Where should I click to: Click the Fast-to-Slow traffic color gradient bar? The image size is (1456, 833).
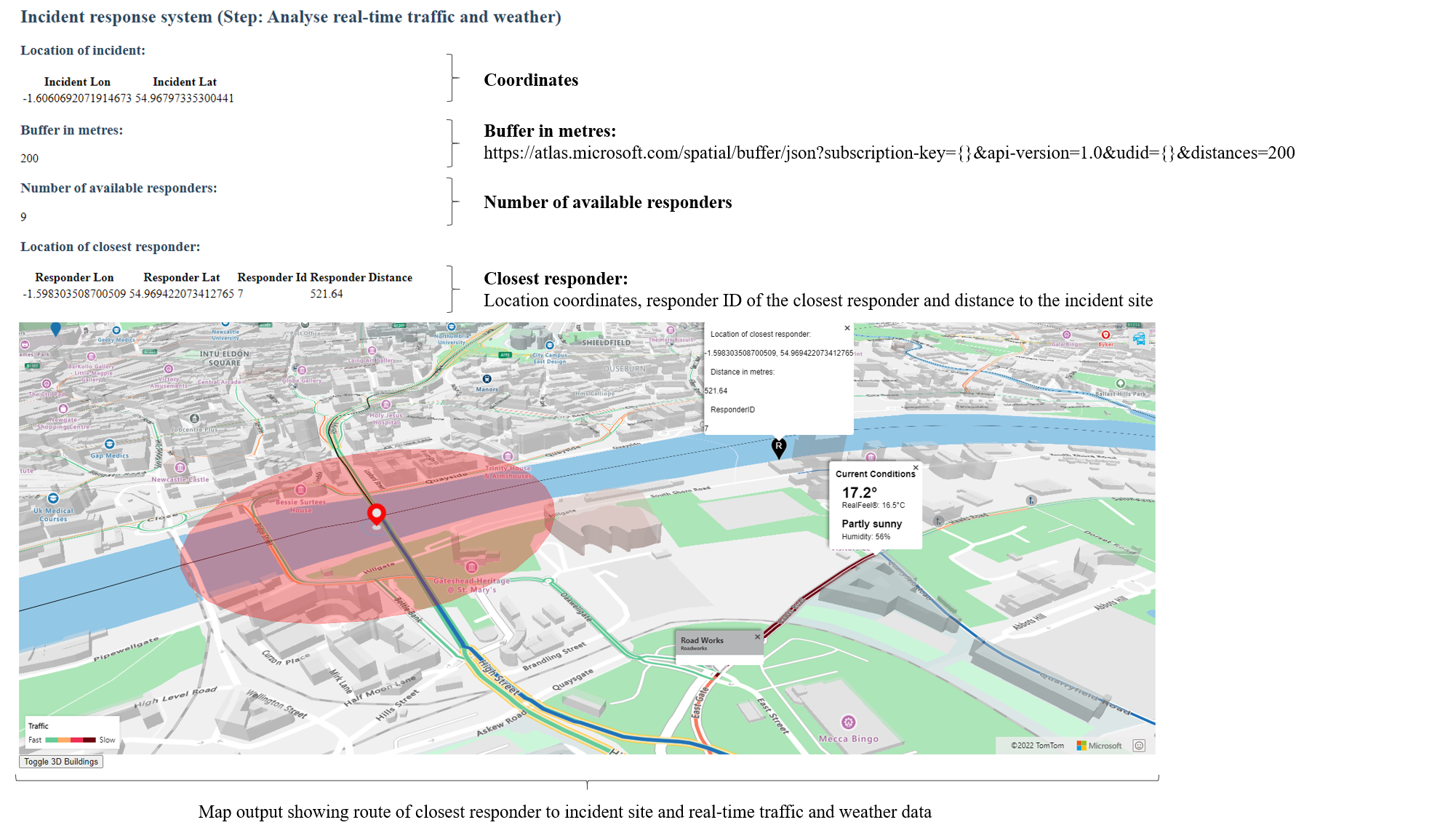pos(69,739)
